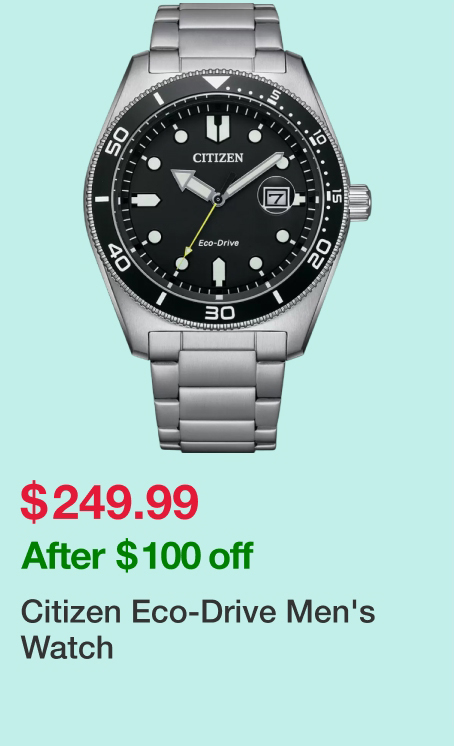Click the 50 numeral on the bezel
Image resolution: width=454 pixels, height=746 pixels.
[117, 141]
